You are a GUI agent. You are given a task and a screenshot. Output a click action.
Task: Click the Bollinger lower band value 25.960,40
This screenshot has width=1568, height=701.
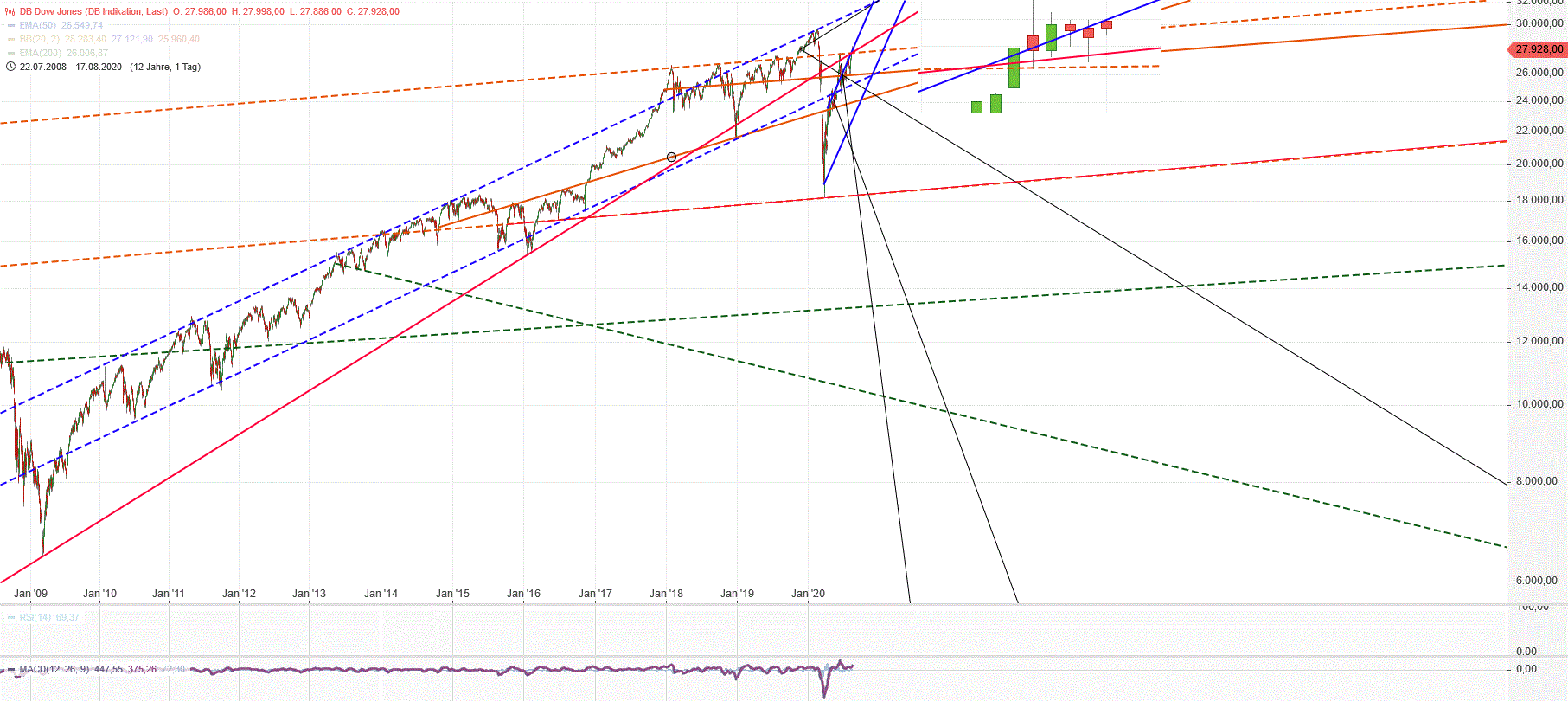click(x=179, y=39)
